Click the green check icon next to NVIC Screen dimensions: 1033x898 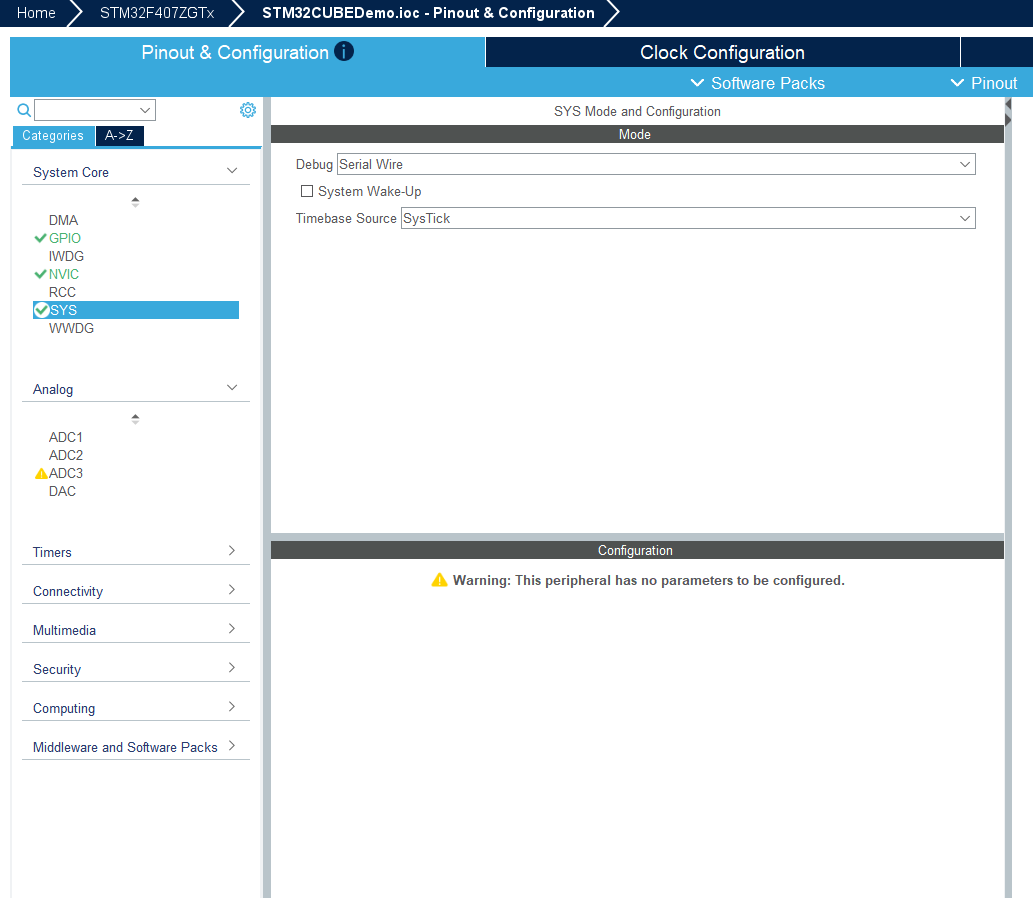(40, 274)
